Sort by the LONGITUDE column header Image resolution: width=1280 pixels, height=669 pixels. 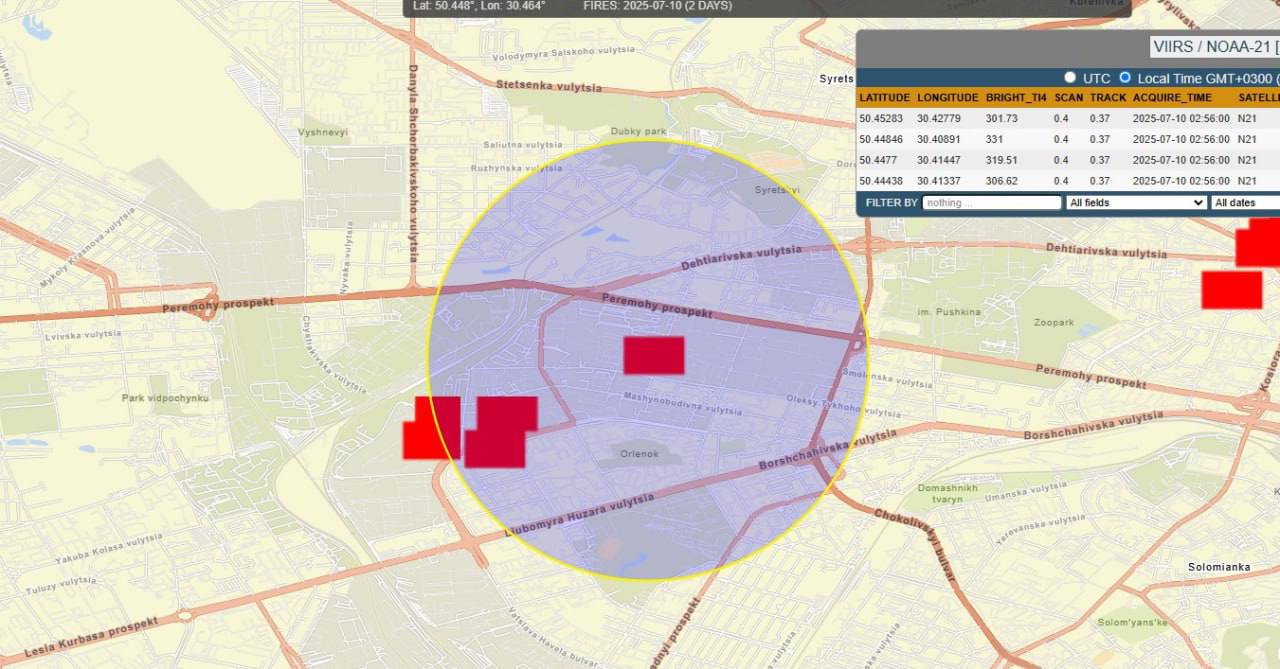point(947,98)
